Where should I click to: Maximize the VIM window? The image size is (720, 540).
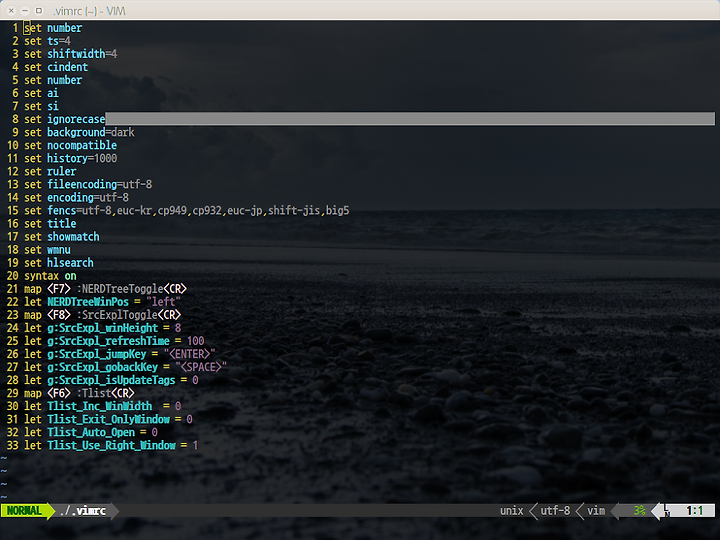tap(39, 10)
